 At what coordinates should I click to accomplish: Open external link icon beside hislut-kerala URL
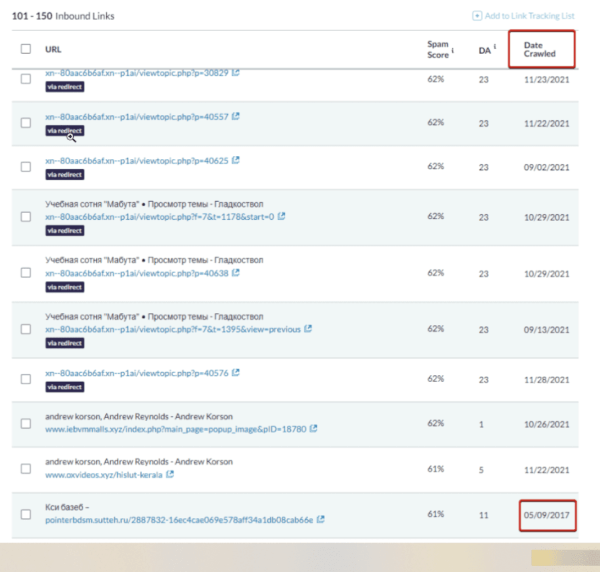click(170, 474)
